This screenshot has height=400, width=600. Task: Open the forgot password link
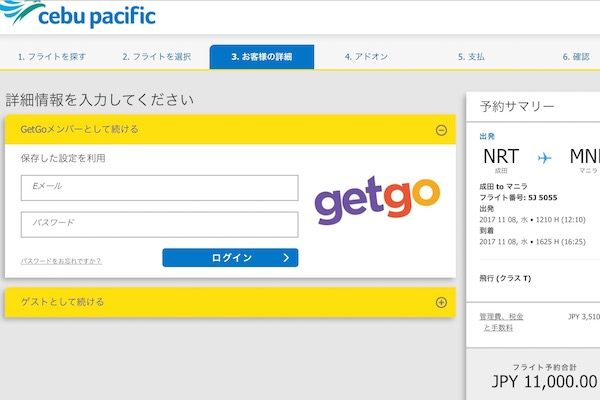(x=61, y=261)
